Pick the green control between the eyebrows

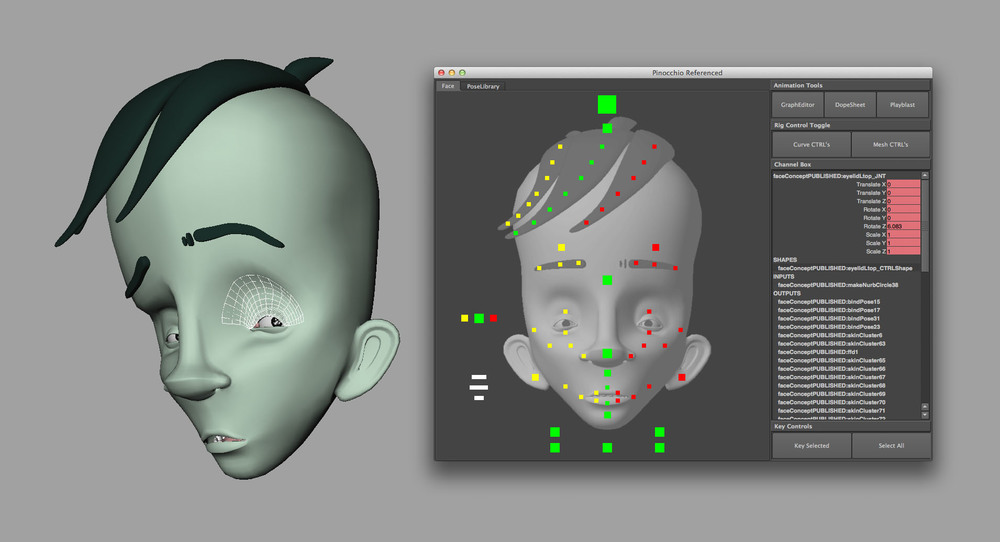(607, 280)
